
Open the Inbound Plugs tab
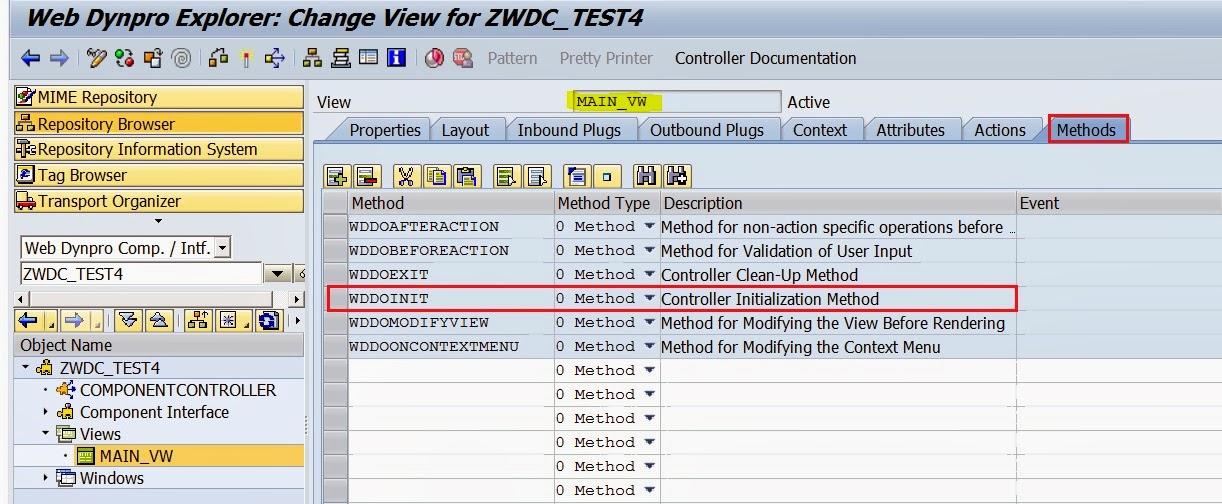(569, 130)
